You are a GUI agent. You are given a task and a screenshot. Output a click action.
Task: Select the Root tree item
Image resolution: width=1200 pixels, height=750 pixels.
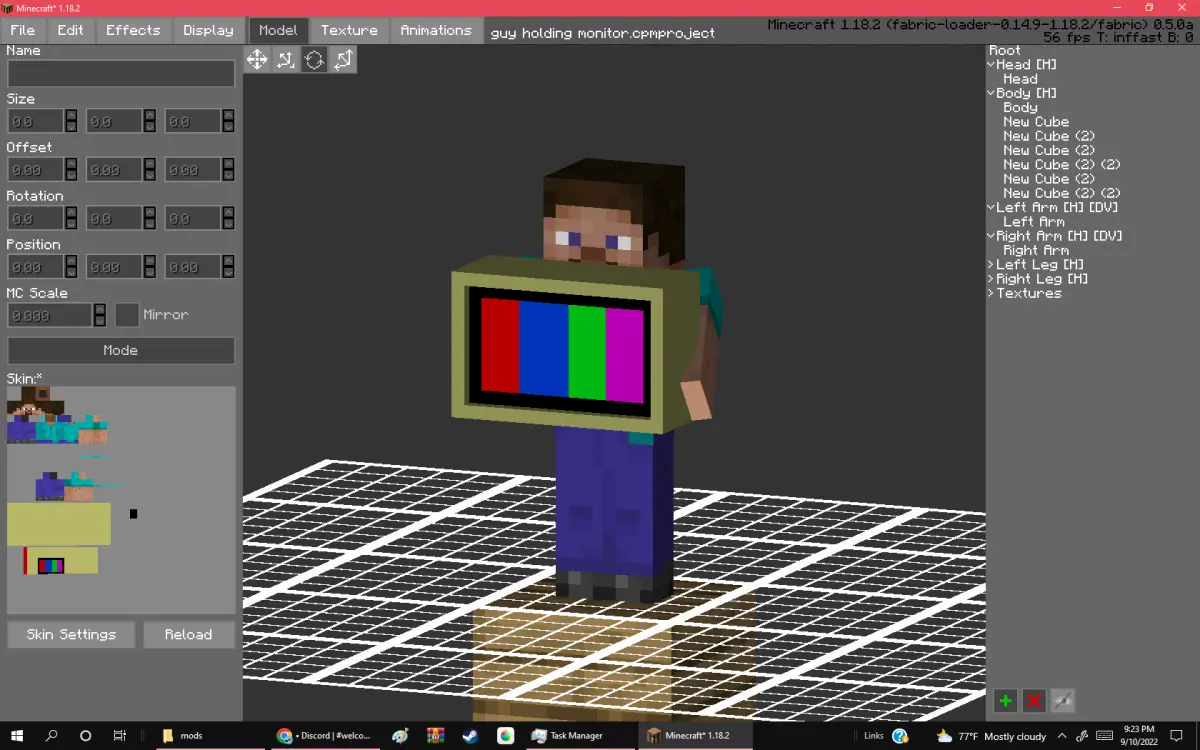tap(1005, 50)
